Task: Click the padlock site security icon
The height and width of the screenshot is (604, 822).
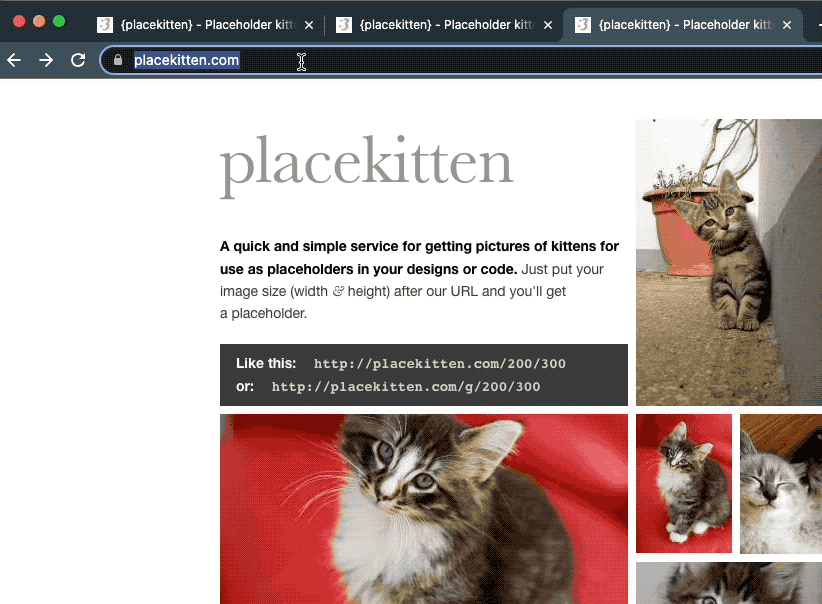Action: [118, 60]
